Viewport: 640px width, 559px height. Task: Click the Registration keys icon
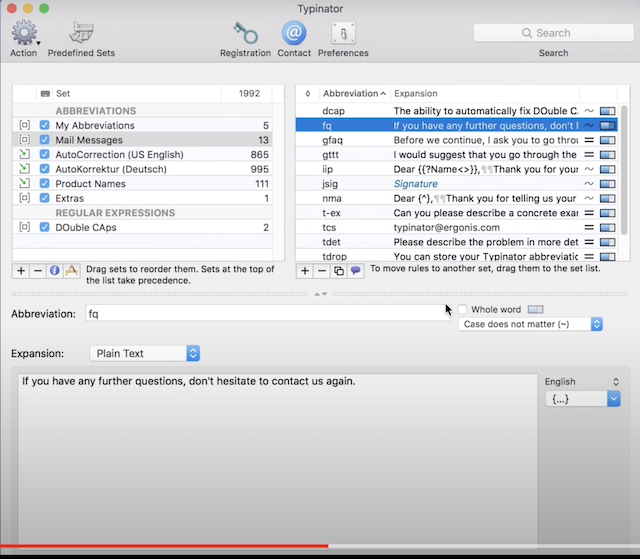click(245, 33)
